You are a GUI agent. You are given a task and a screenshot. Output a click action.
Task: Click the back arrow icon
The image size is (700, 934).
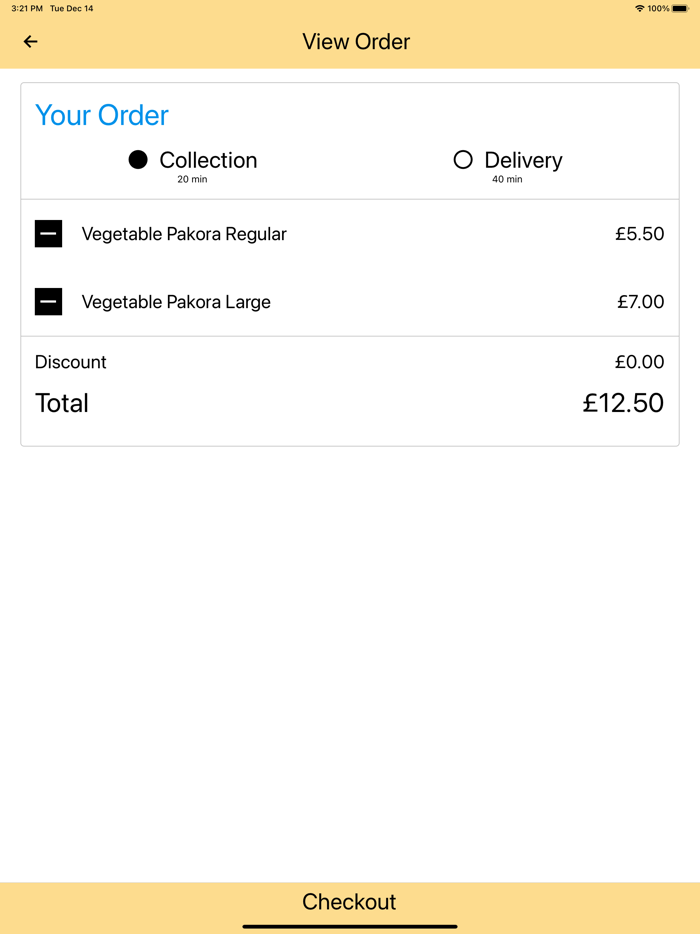click(x=30, y=41)
